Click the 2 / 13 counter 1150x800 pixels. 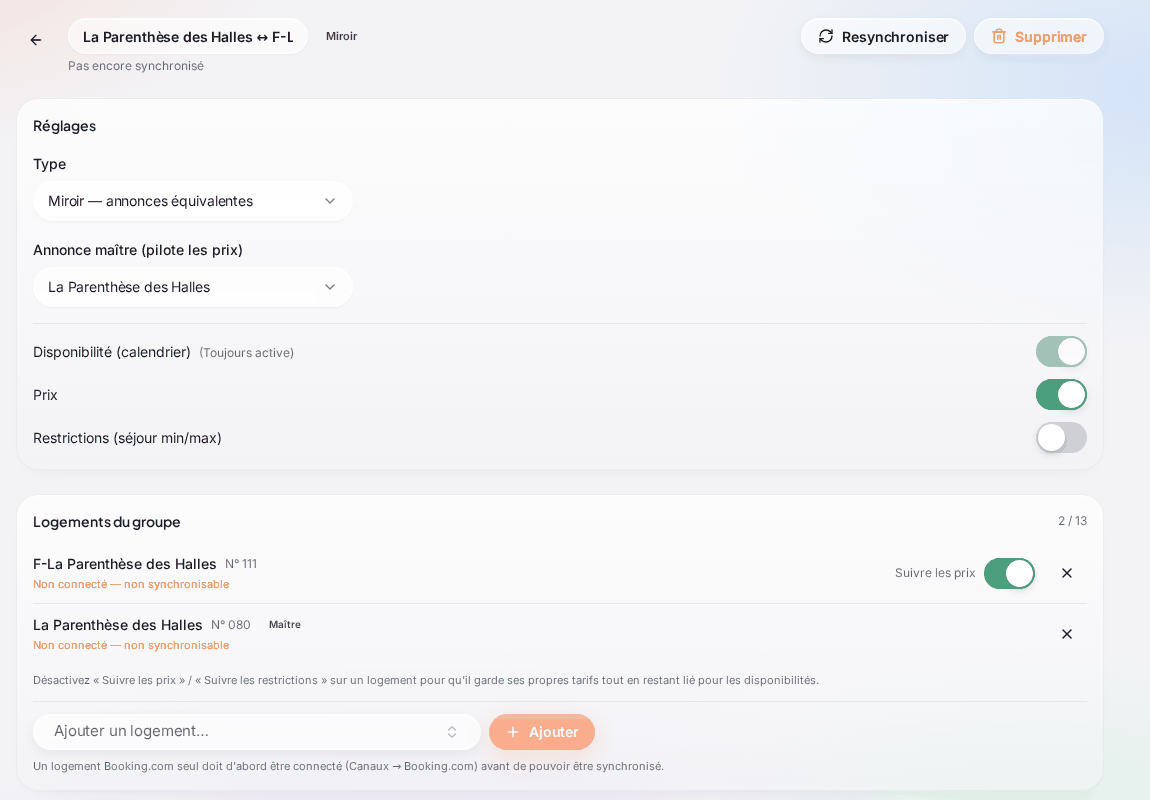coord(1072,521)
